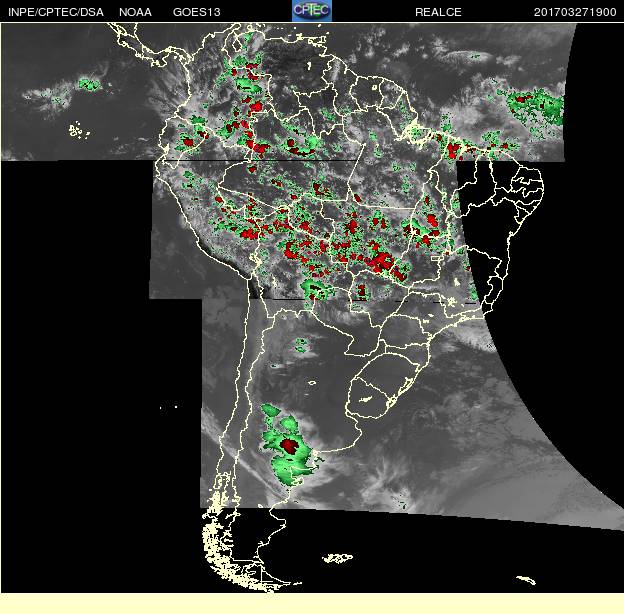Select the INPE/CPTEC/DSA header label
The height and width of the screenshot is (614, 624).
(56, 12)
